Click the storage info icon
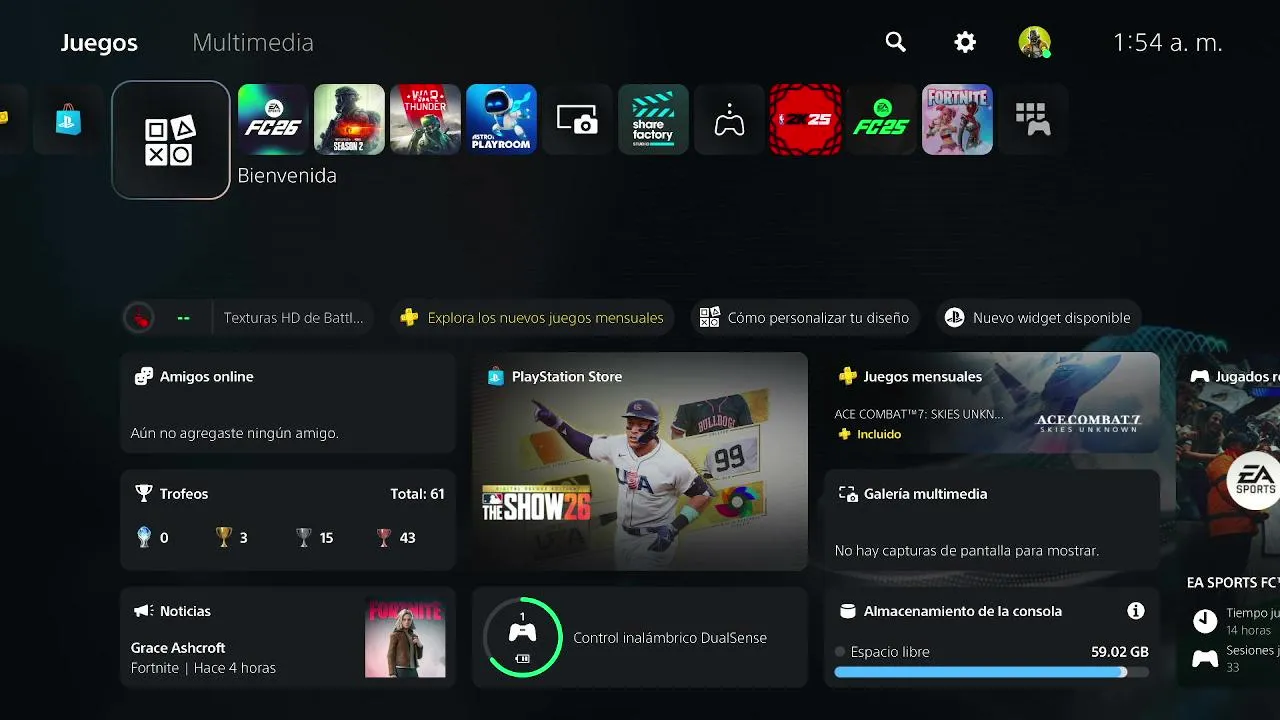 (1135, 610)
